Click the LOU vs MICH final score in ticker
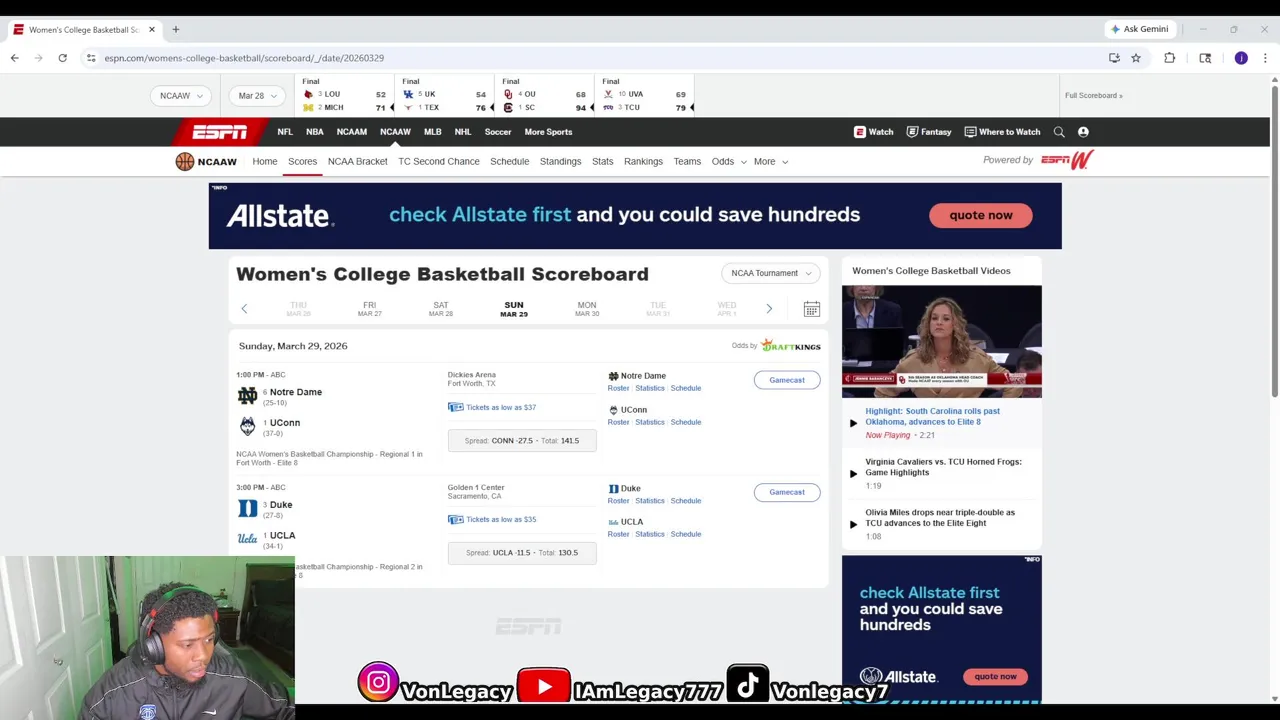This screenshot has width=1280, height=720. tap(344, 97)
